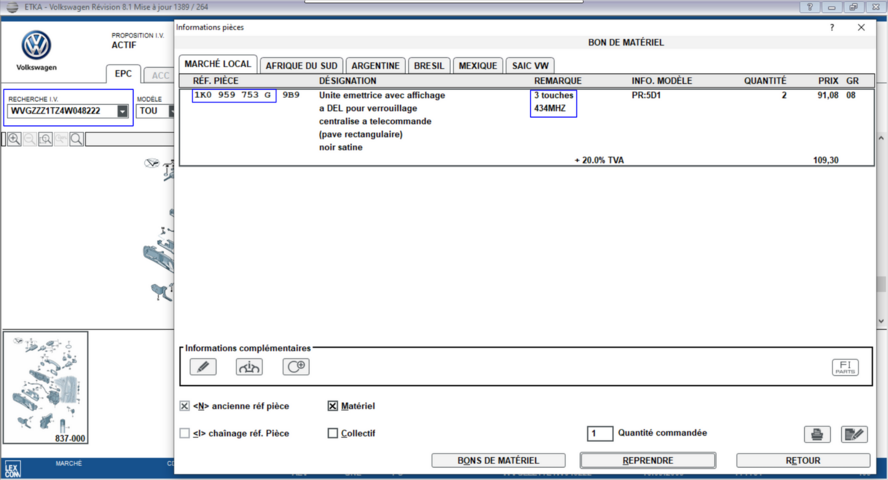The height and width of the screenshot is (480, 888).
Task: Click the Volkswagen brand logo
Action: tap(36, 45)
